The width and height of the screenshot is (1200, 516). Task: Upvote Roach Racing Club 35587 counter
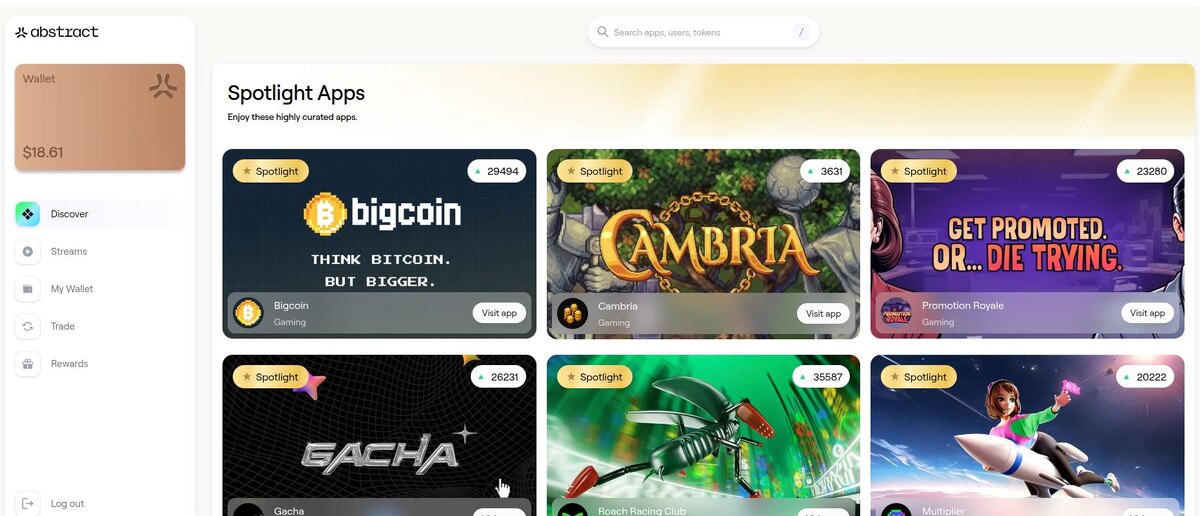tap(821, 377)
